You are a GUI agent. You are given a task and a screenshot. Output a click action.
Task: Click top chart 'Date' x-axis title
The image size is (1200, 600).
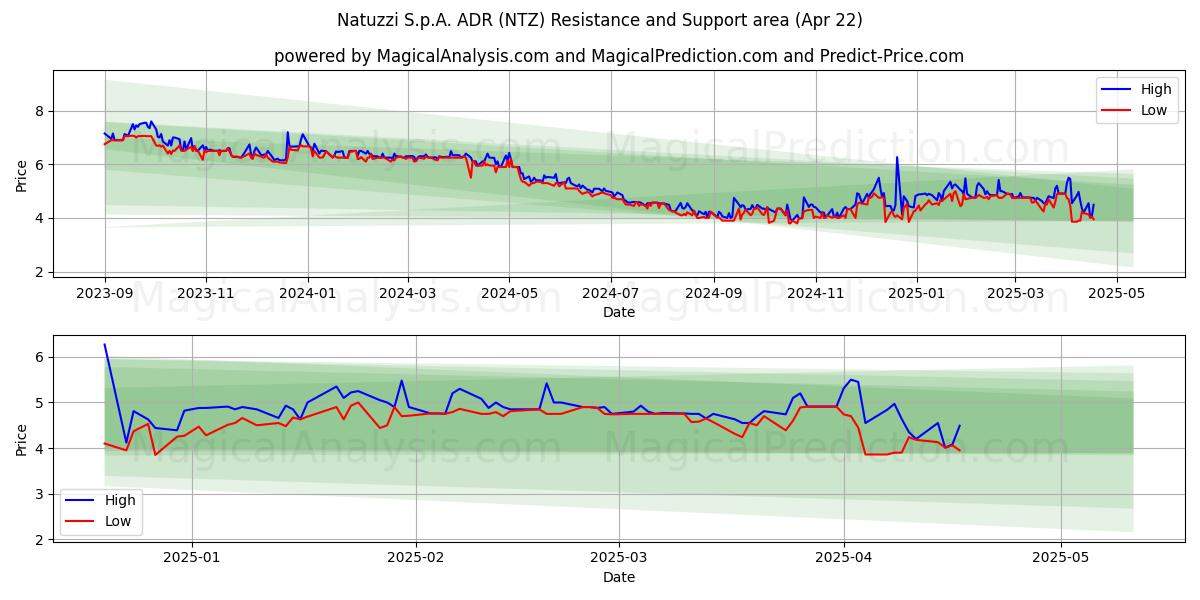619,312
